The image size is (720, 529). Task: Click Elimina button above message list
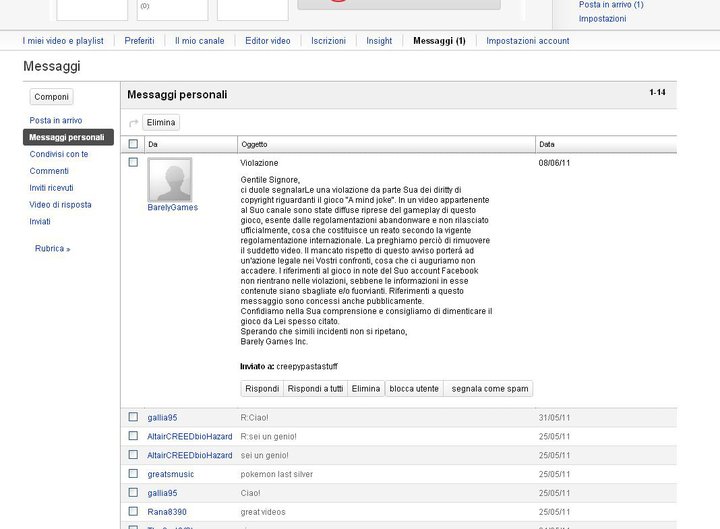pyautogui.click(x=161, y=123)
